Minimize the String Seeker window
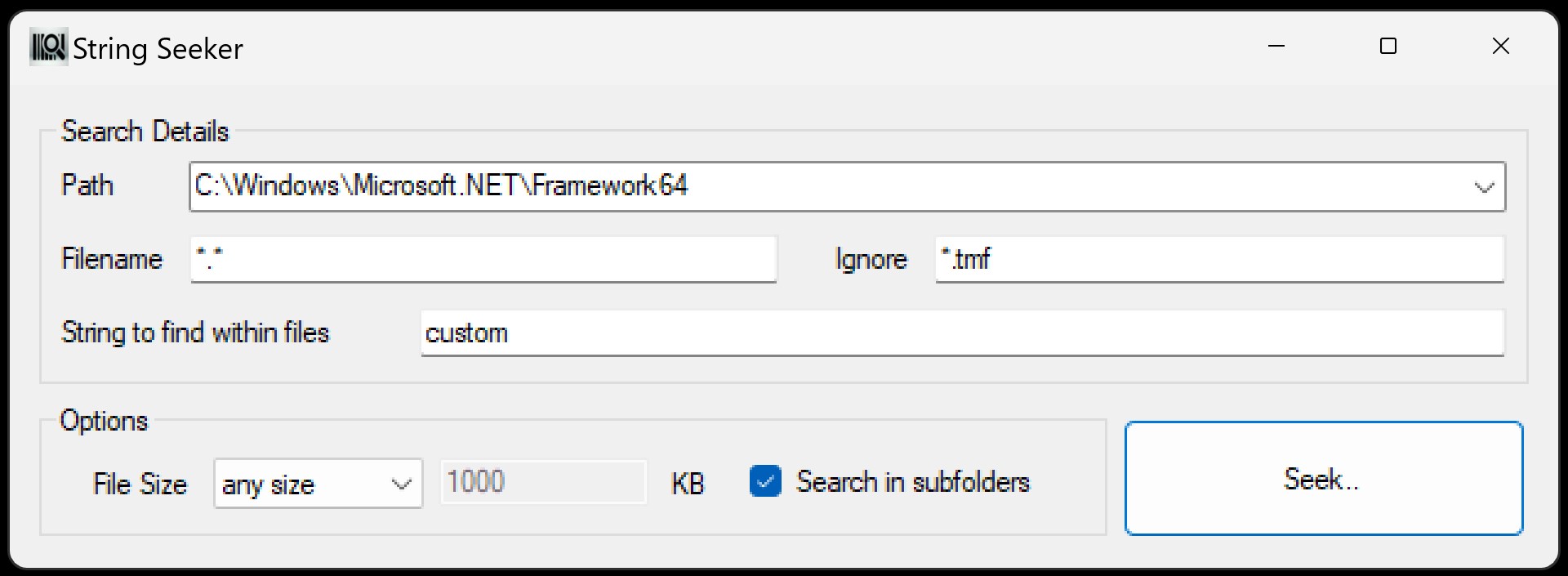 (x=1276, y=46)
